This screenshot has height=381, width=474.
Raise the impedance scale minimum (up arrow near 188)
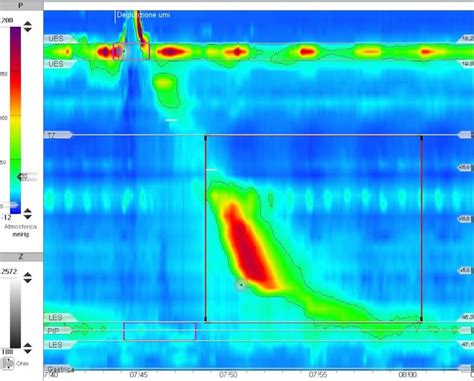click(28, 345)
